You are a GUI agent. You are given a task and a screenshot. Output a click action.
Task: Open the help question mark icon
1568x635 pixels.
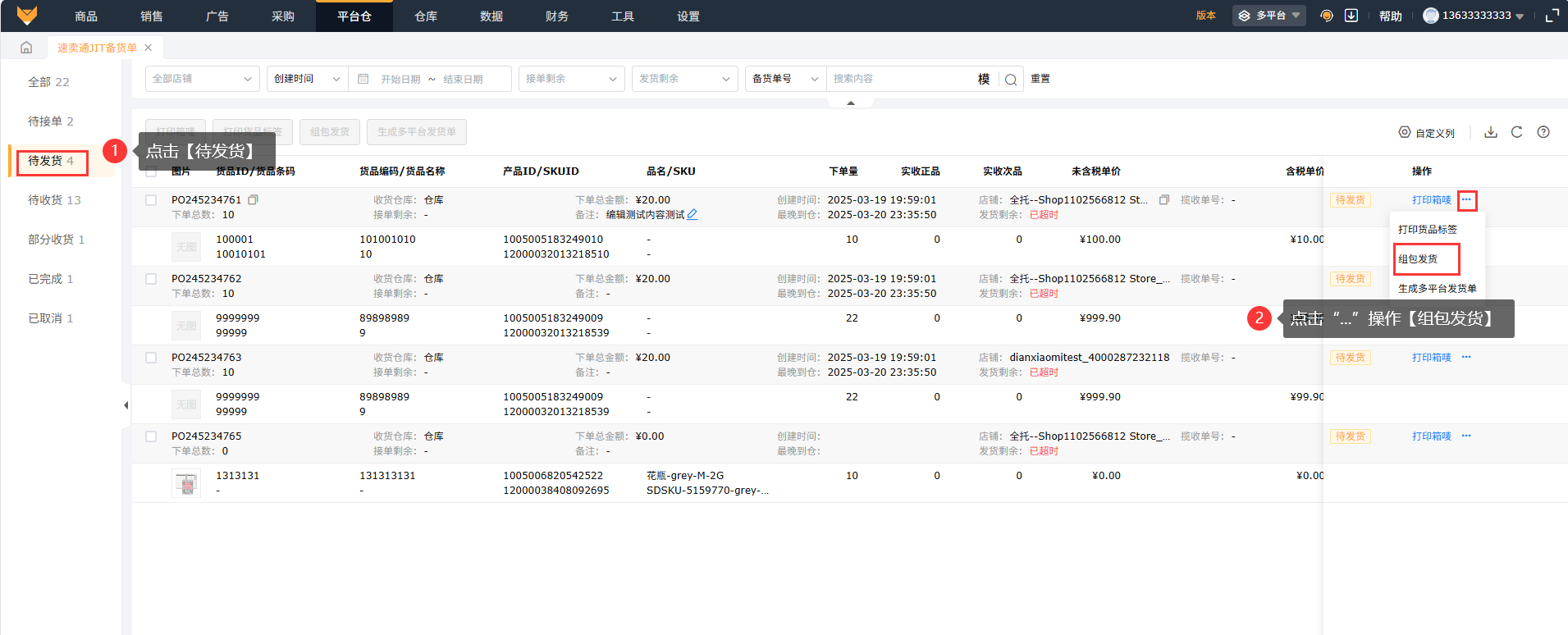[1543, 132]
